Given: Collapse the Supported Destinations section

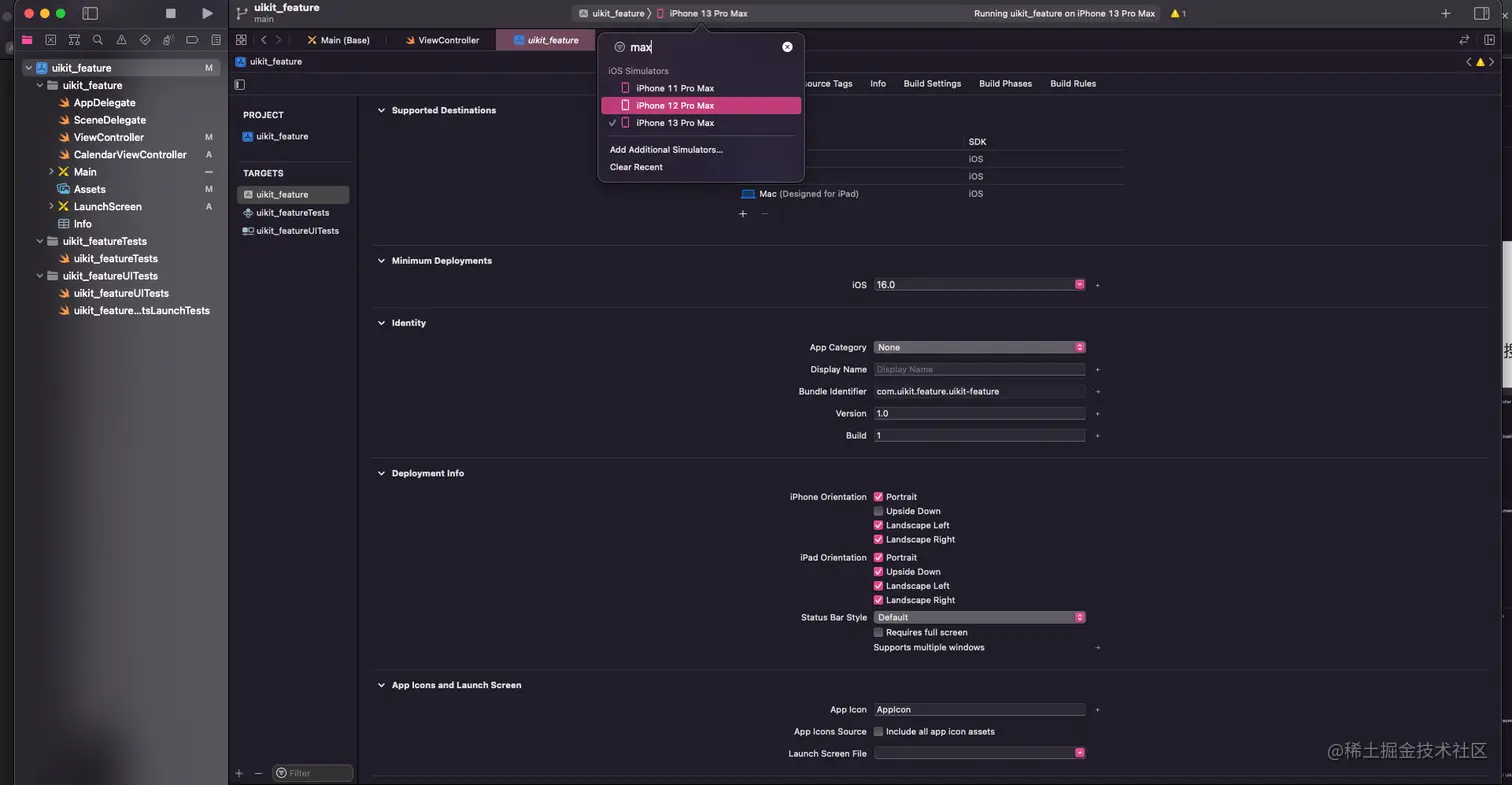Looking at the screenshot, I should coord(381,110).
